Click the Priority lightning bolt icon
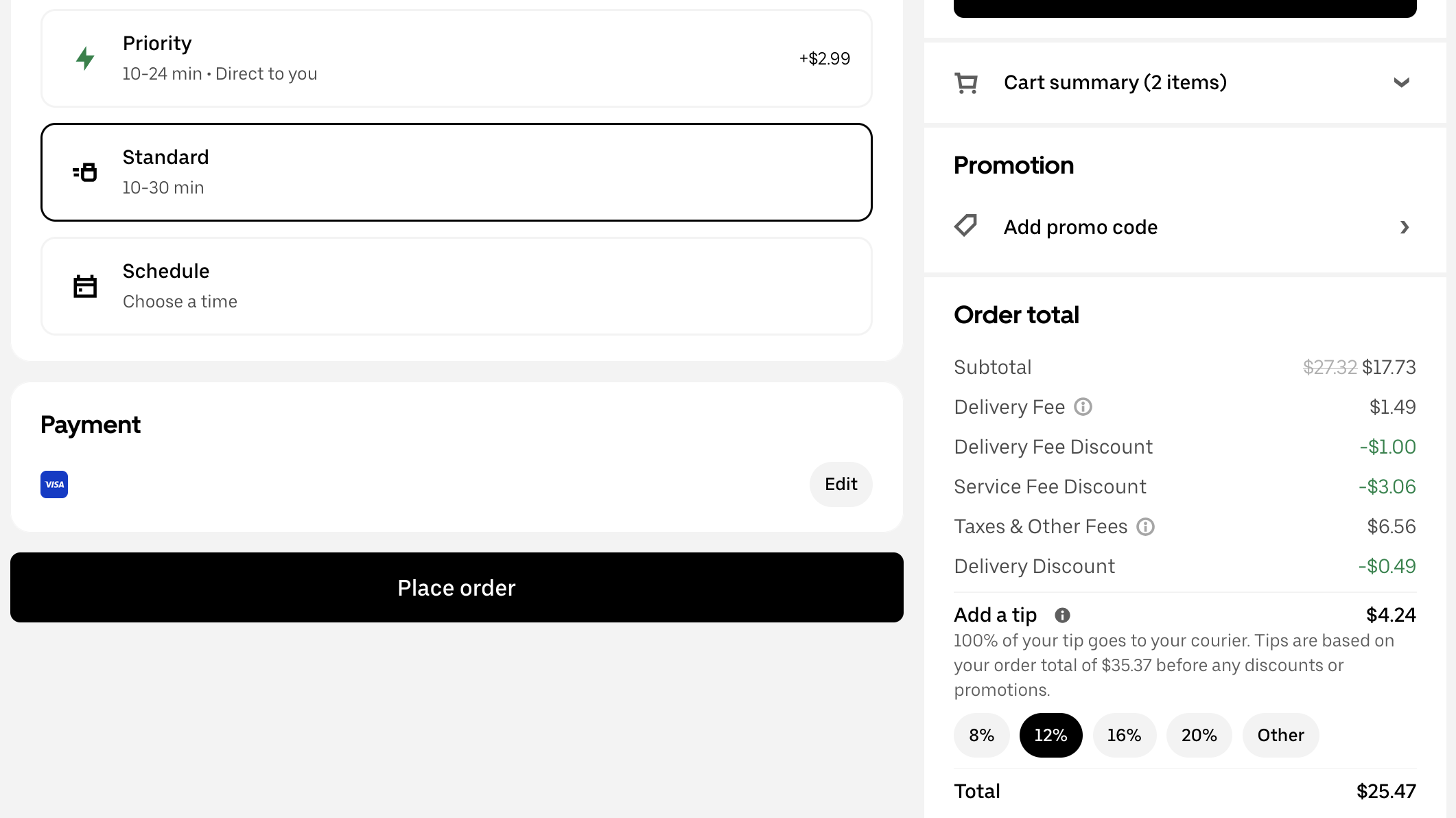Image resolution: width=1456 pixels, height=818 pixels. [x=85, y=58]
